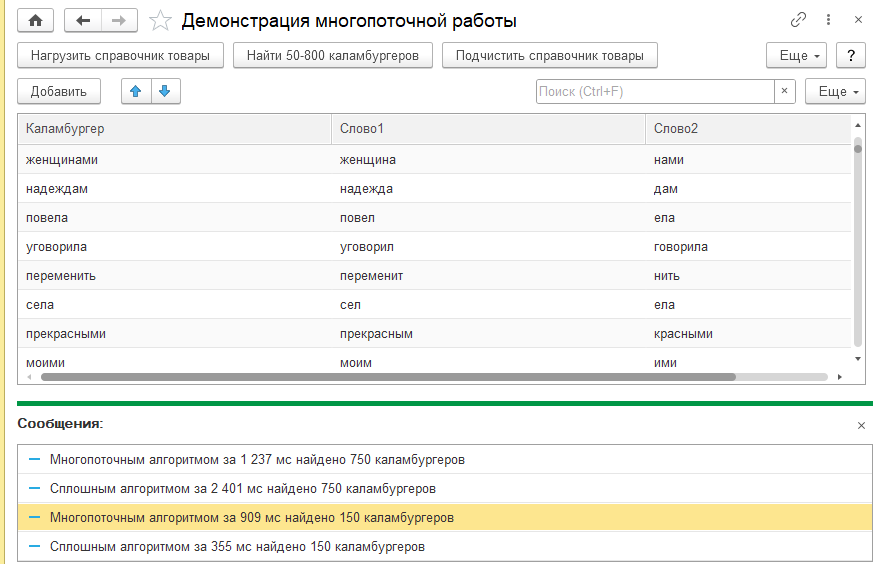
Task: Select the cell 'переменить'
Action: click(175, 276)
